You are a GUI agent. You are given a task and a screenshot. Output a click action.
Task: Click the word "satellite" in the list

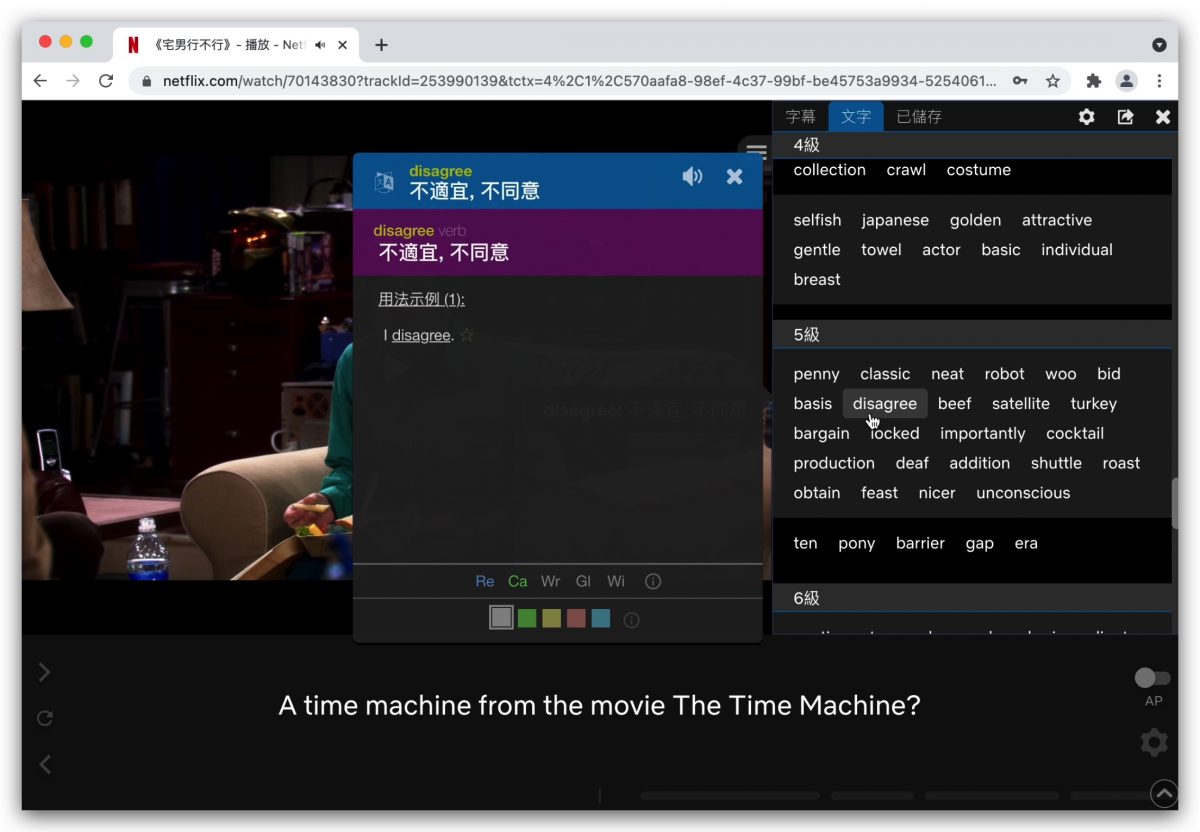coord(1021,404)
